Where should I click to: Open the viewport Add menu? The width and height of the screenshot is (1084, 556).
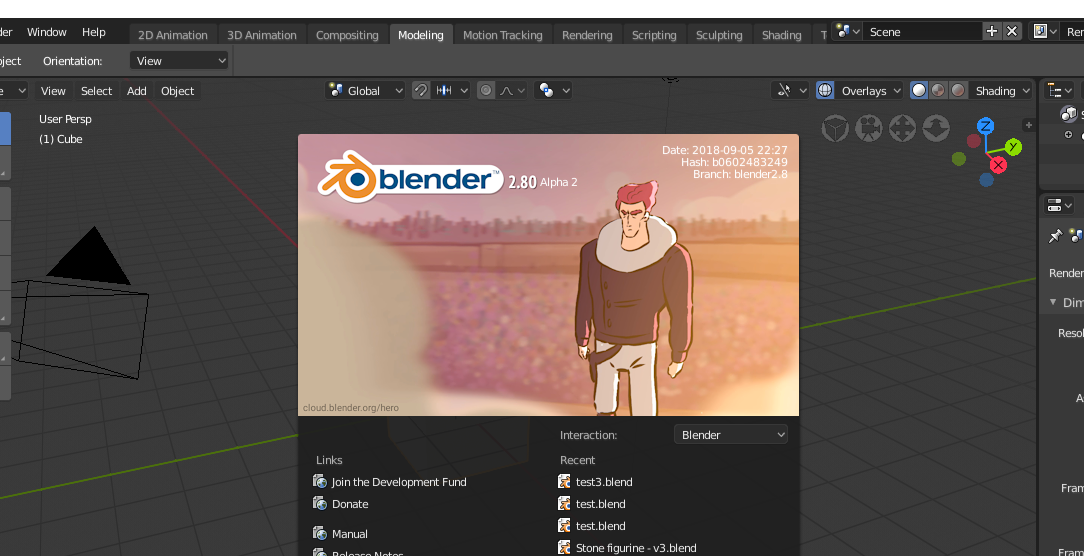click(x=137, y=91)
